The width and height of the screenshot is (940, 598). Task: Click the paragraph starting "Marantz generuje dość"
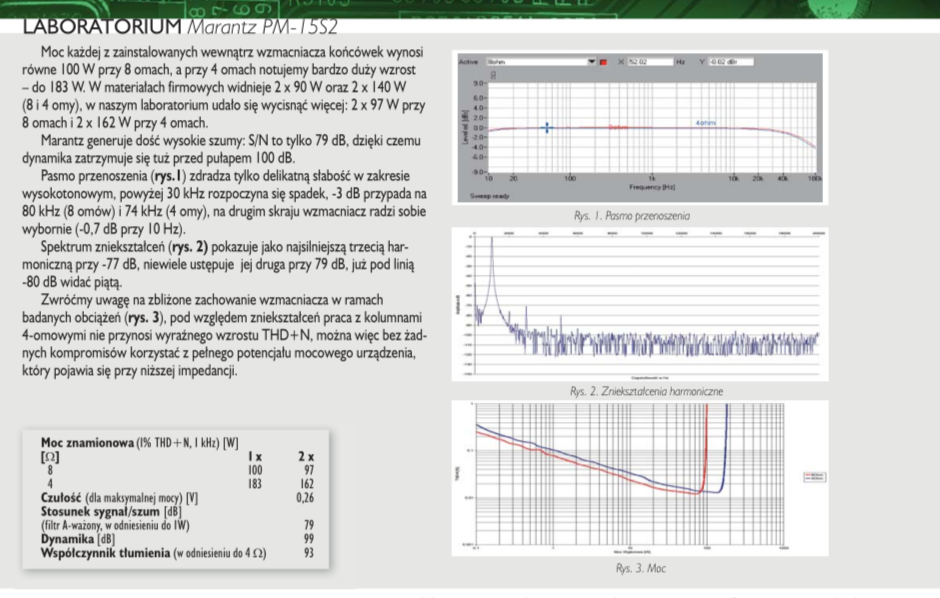222,149
